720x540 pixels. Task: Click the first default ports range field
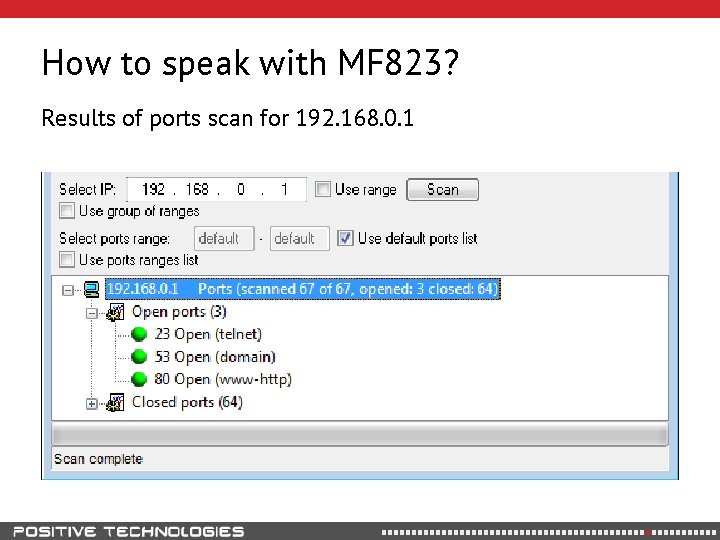(224, 238)
